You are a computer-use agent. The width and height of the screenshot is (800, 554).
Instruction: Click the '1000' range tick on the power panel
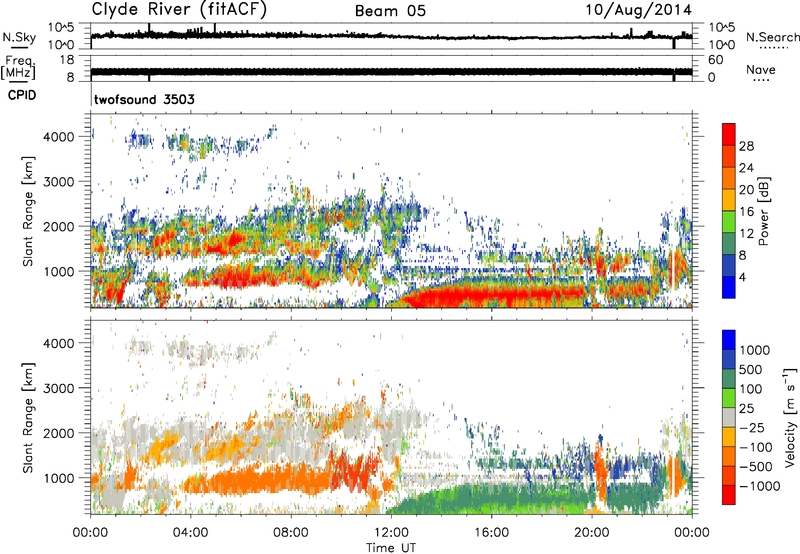point(59,271)
